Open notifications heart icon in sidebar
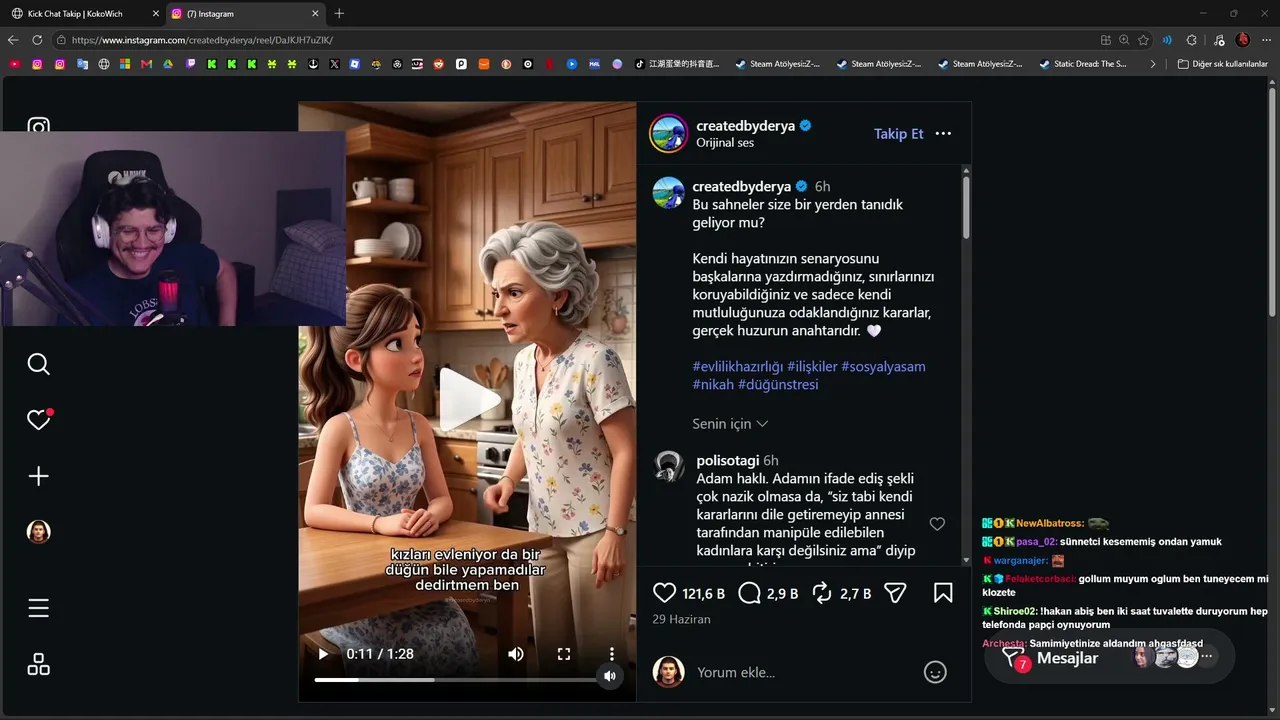1280x720 pixels. [38, 420]
